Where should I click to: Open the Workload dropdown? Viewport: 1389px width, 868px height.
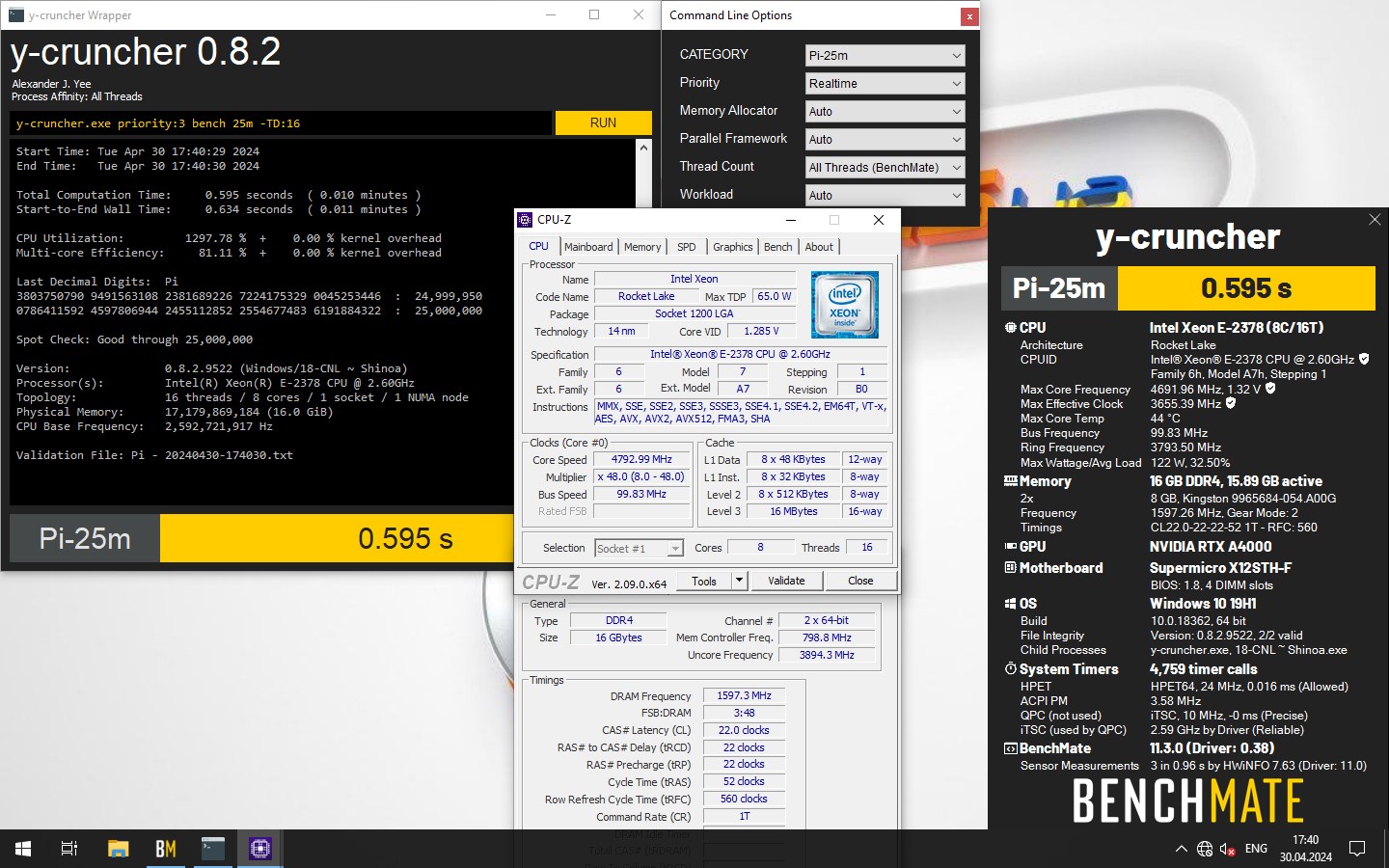click(x=885, y=196)
